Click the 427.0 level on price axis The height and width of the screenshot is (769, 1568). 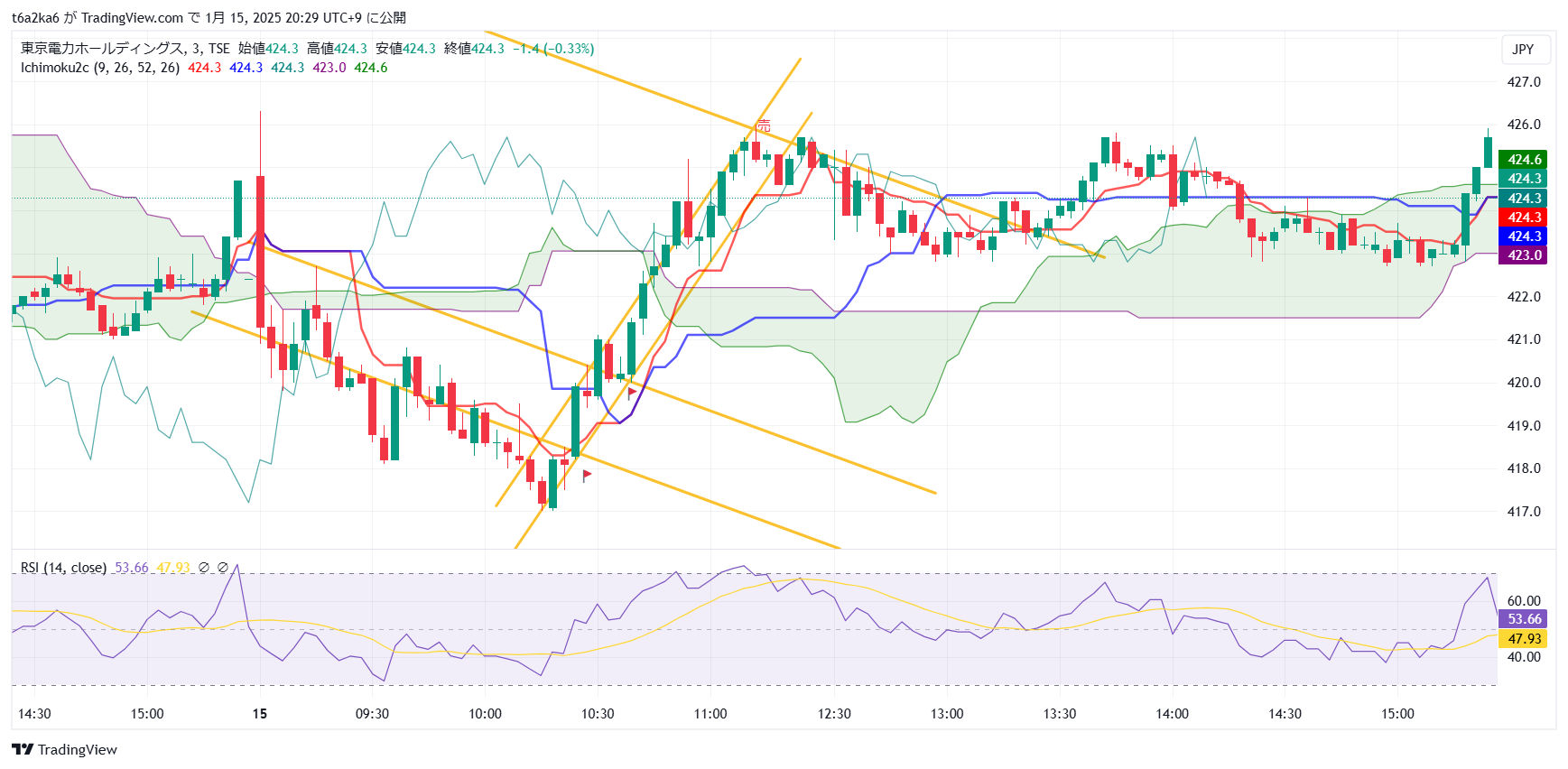(x=1524, y=82)
